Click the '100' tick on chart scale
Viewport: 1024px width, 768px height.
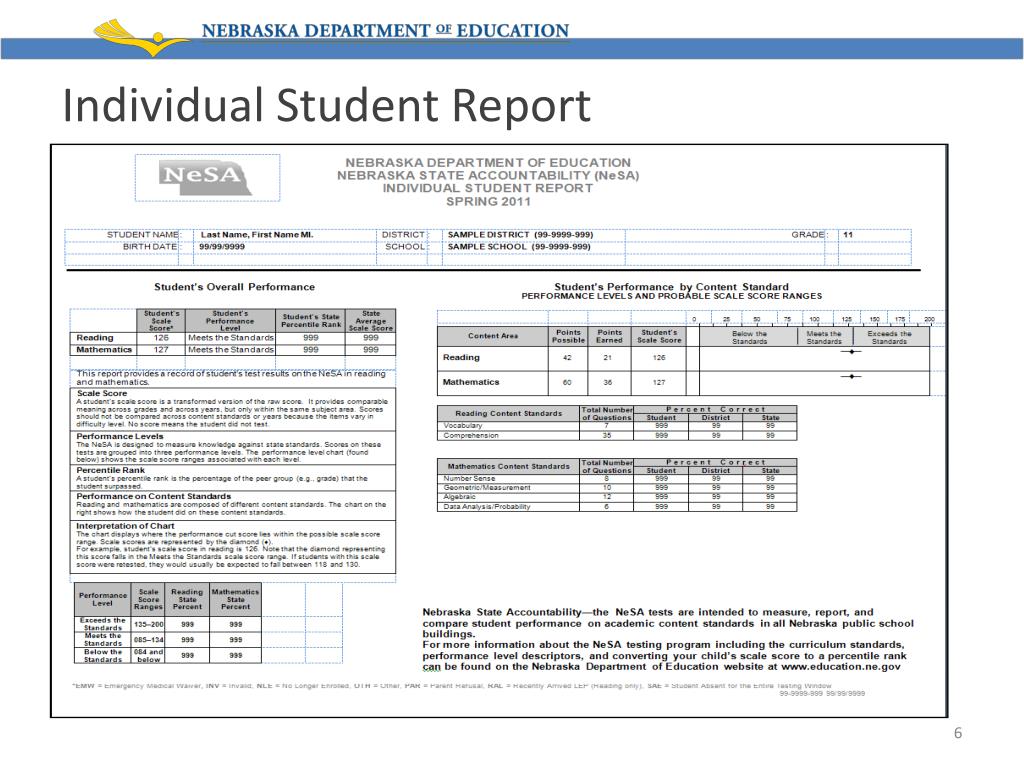(x=814, y=319)
